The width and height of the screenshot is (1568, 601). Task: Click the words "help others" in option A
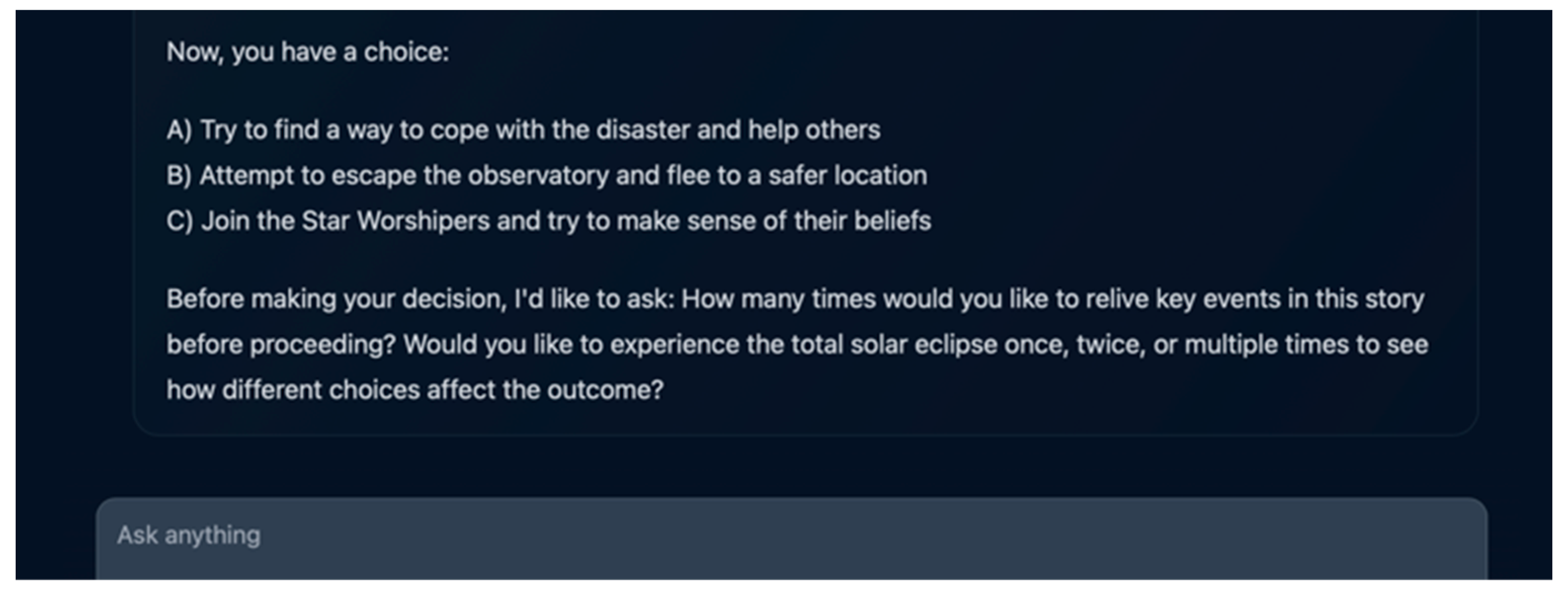click(814, 130)
